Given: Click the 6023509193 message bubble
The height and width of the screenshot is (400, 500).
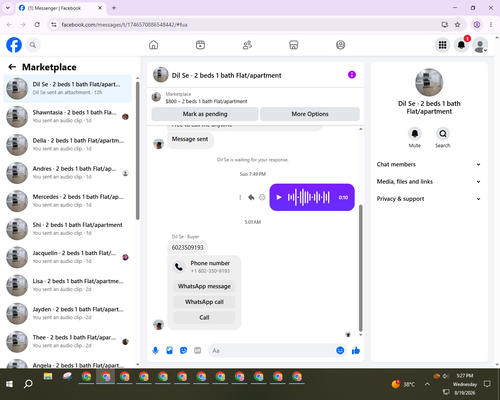Looking at the screenshot, I should coord(187,247).
